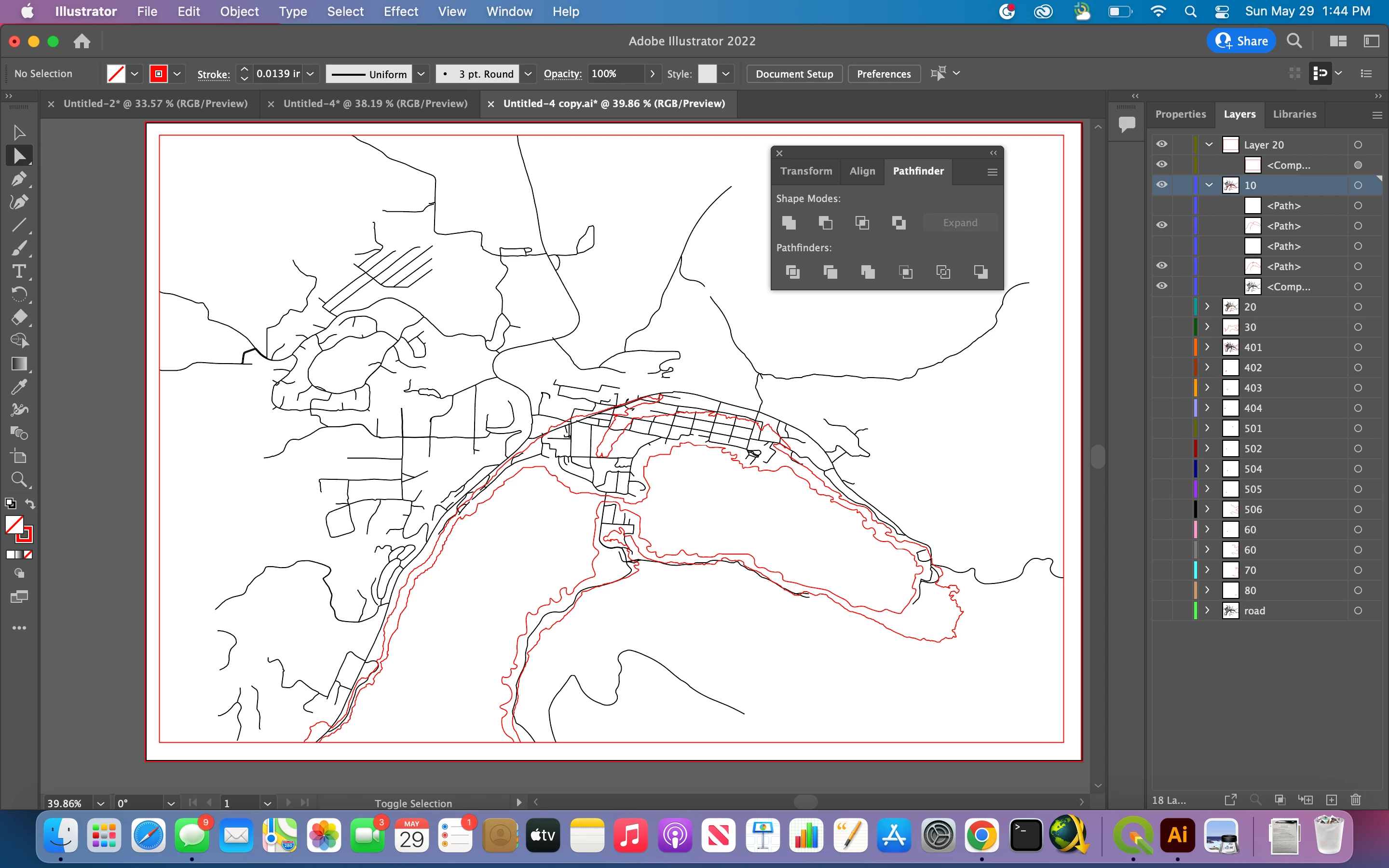The image size is (1389, 868).
Task: Create new layer with plus icon
Action: [1332, 800]
